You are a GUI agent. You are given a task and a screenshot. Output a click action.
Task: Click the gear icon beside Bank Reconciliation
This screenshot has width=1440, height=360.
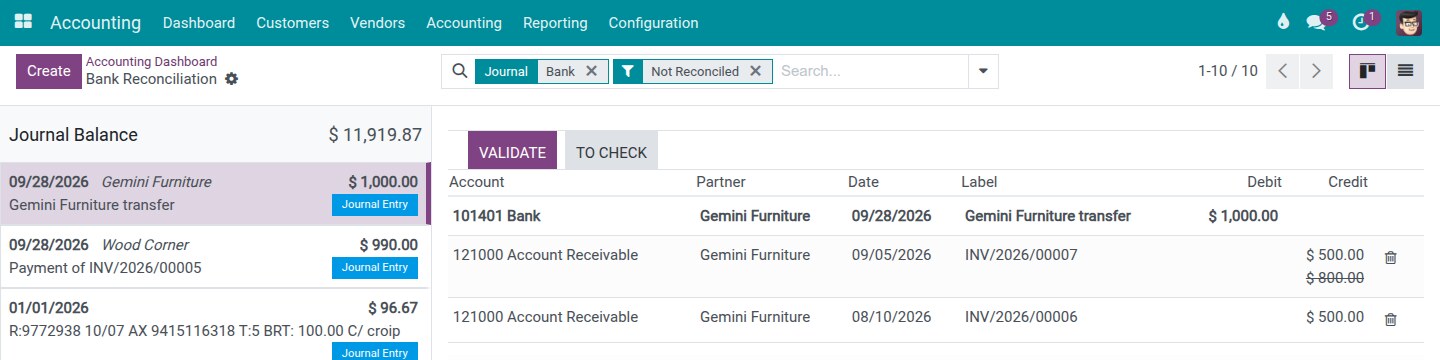click(x=231, y=79)
